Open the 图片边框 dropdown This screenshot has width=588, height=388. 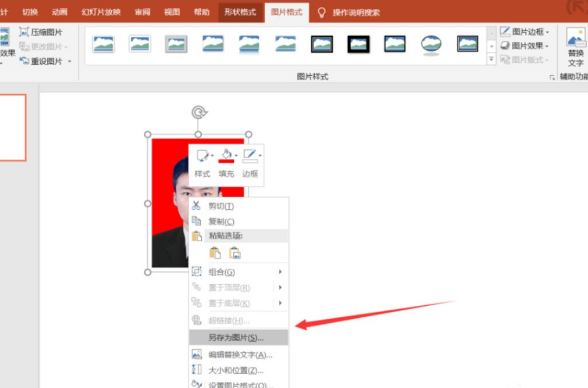coord(525,32)
